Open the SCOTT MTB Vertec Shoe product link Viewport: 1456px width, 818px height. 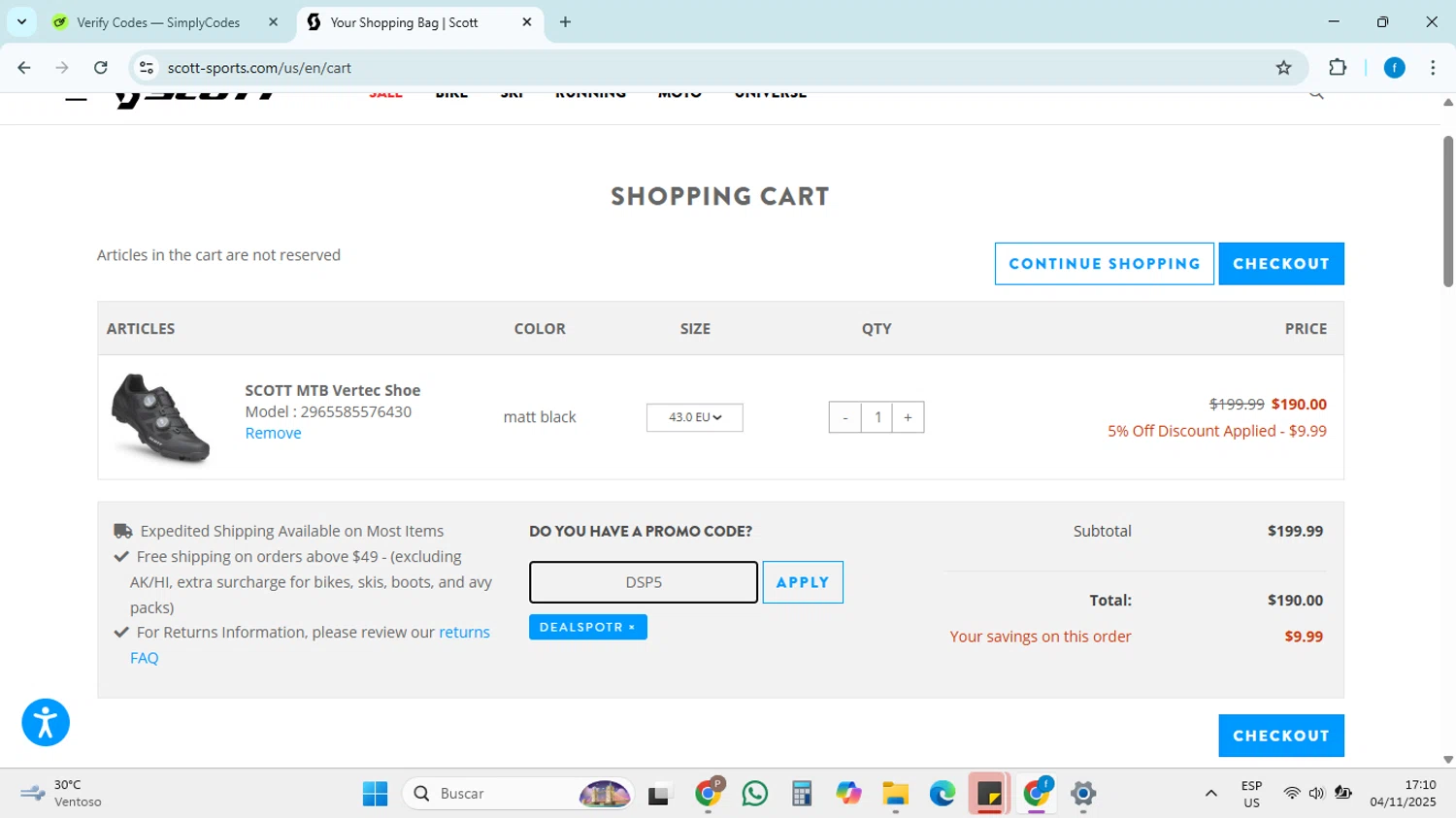pos(332,390)
